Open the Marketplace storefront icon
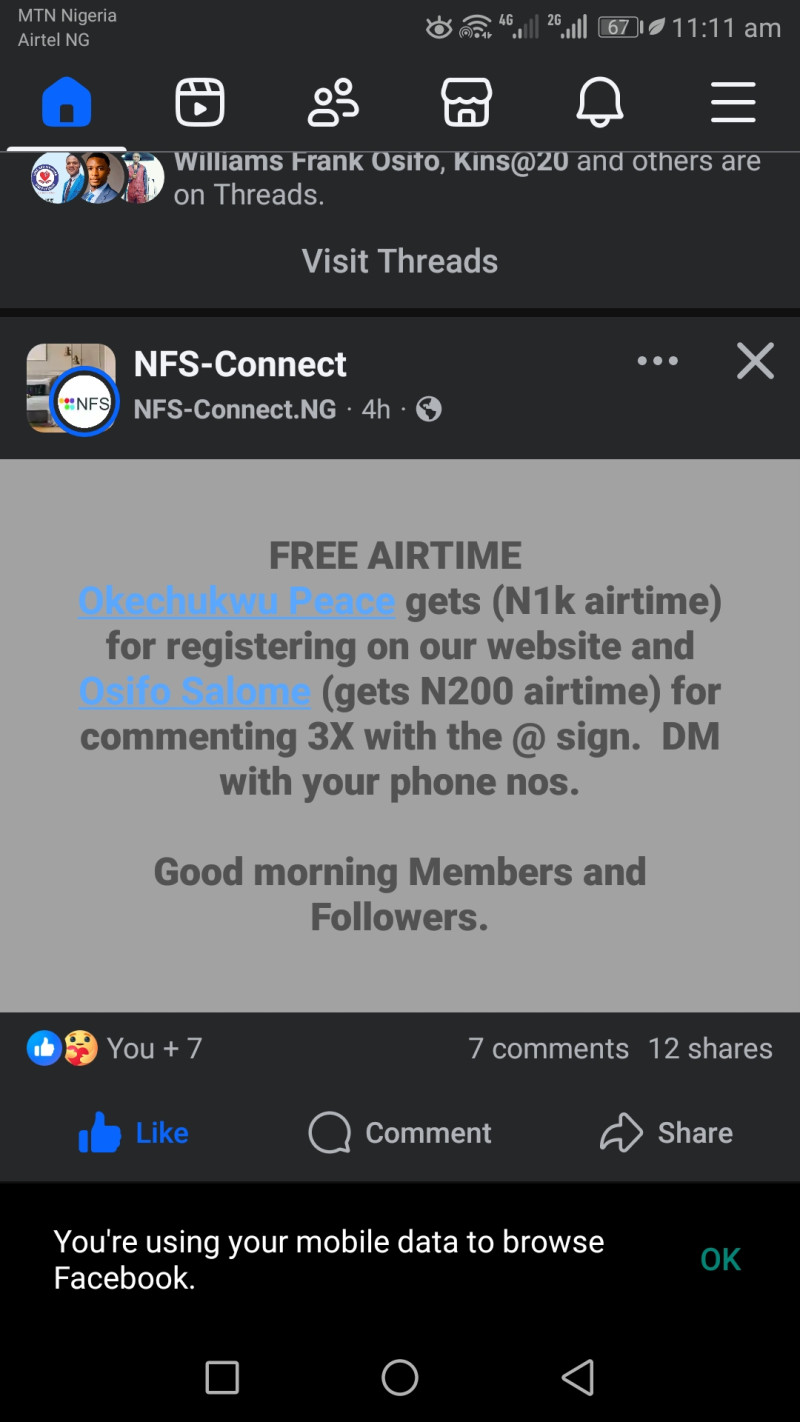This screenshot has width=800, height=1422. coord(466,101)
